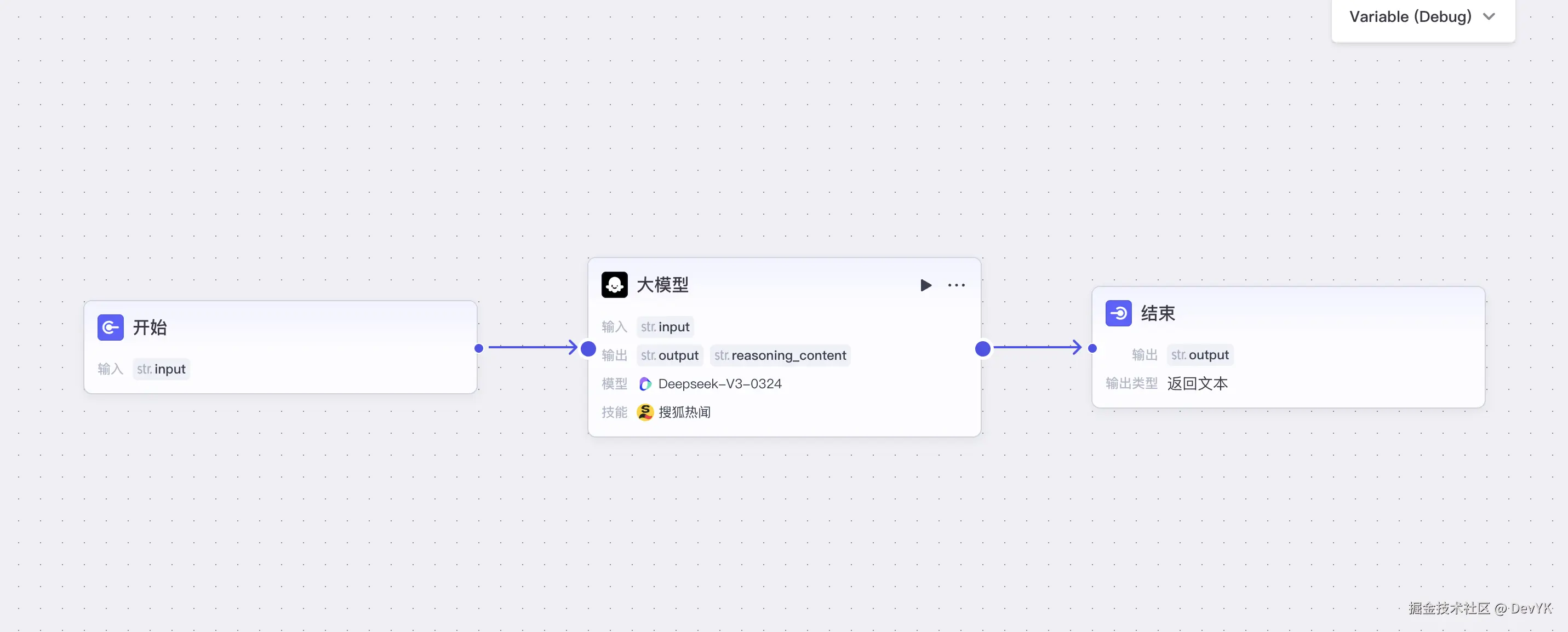Click the 大模型 node input port
Screen dimensions: 1568x632
pos(588,348)
